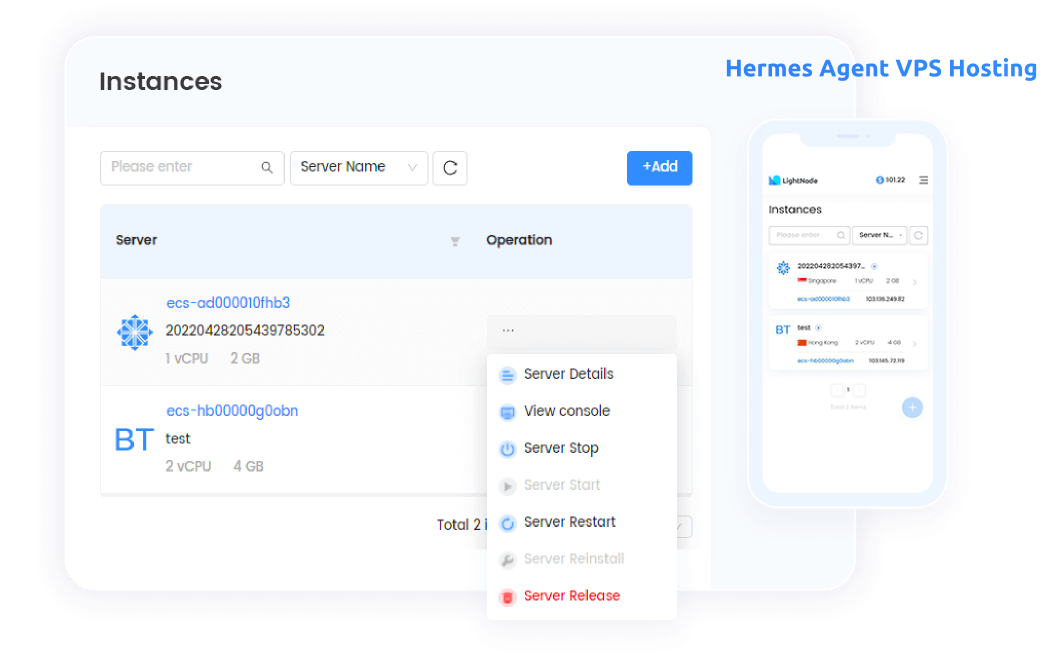This screenshot has width=1046, height=658.
Task: Click inside the Please enter search field
Action: (x=180, y=167)
